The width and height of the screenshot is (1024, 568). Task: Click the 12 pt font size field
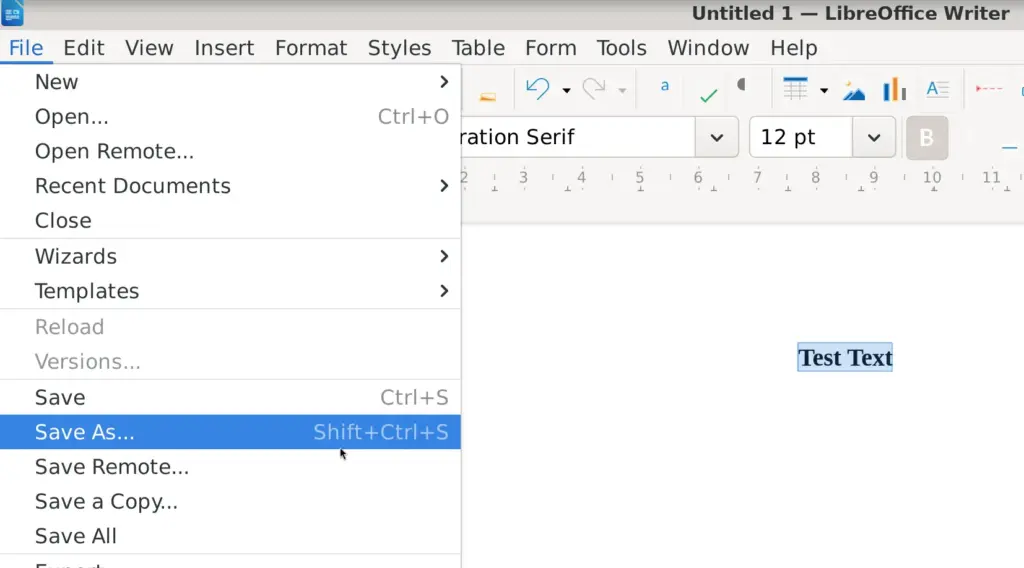click(801, 137)
